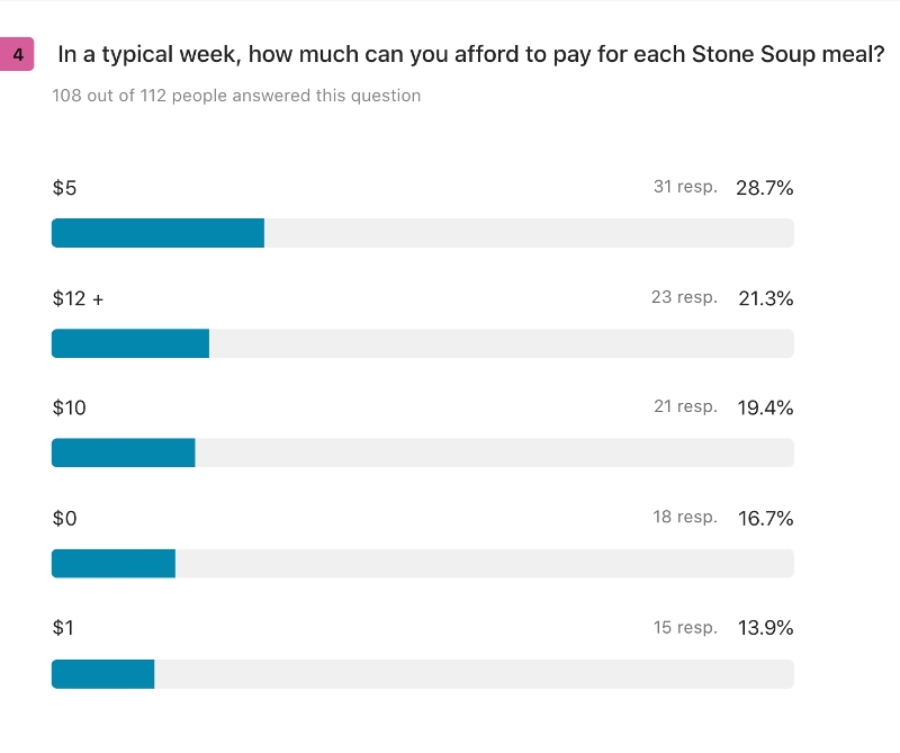The height and width of the screenshot is (753, 900).
Task: Select the $10 answer label
Action: (69, 408)
